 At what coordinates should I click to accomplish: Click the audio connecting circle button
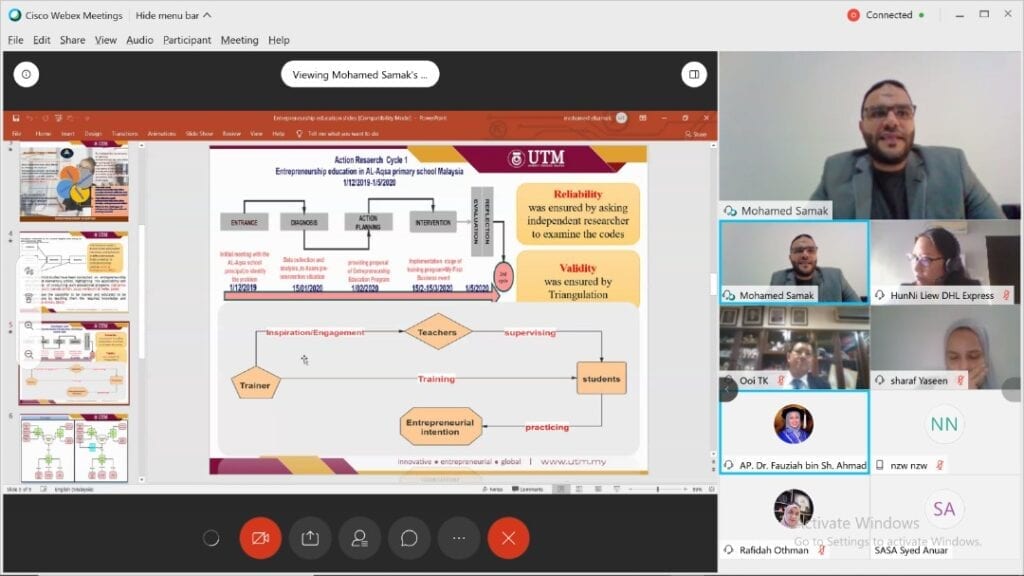211,538
